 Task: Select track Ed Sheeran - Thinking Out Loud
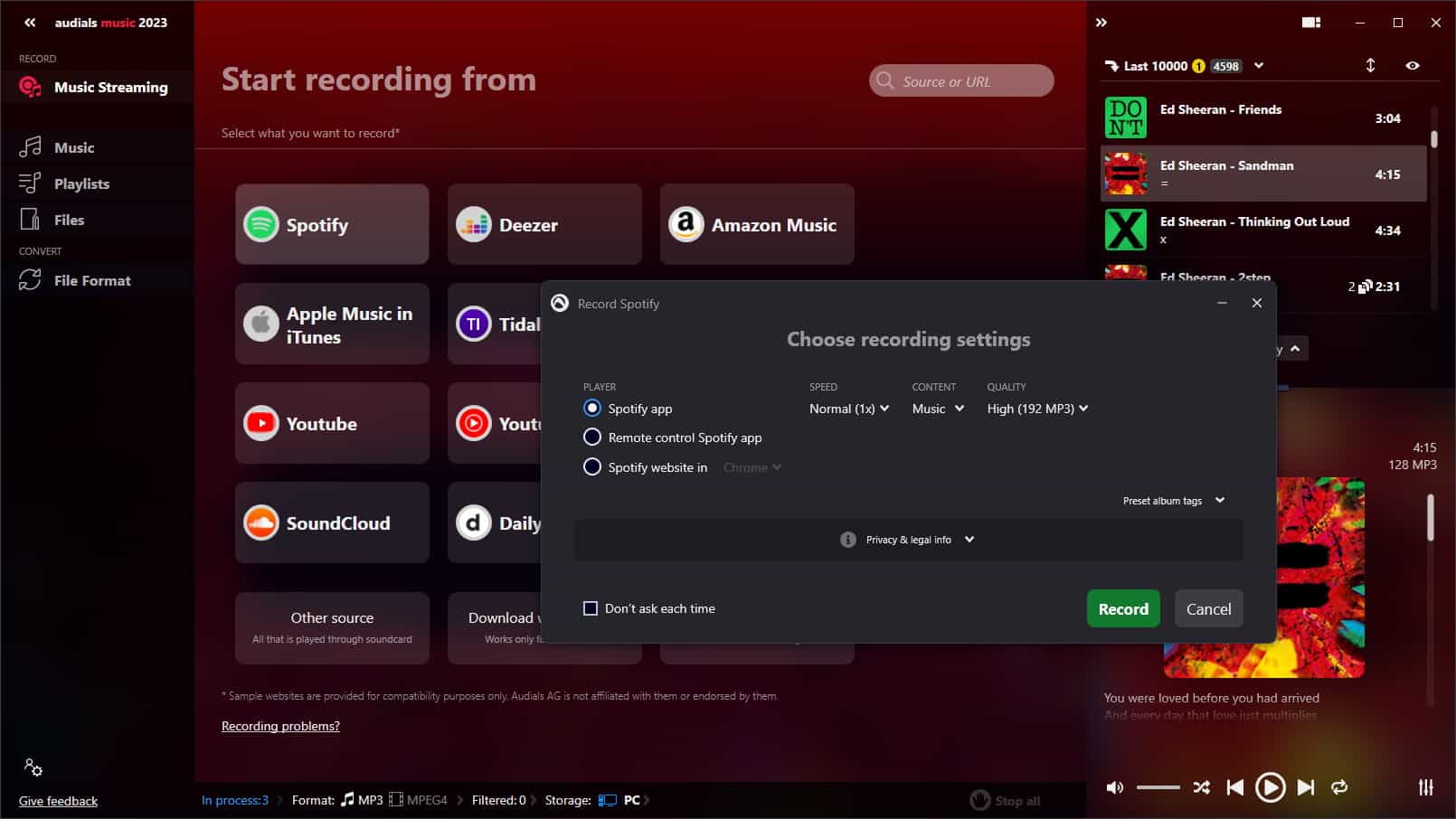[1263, 230]
